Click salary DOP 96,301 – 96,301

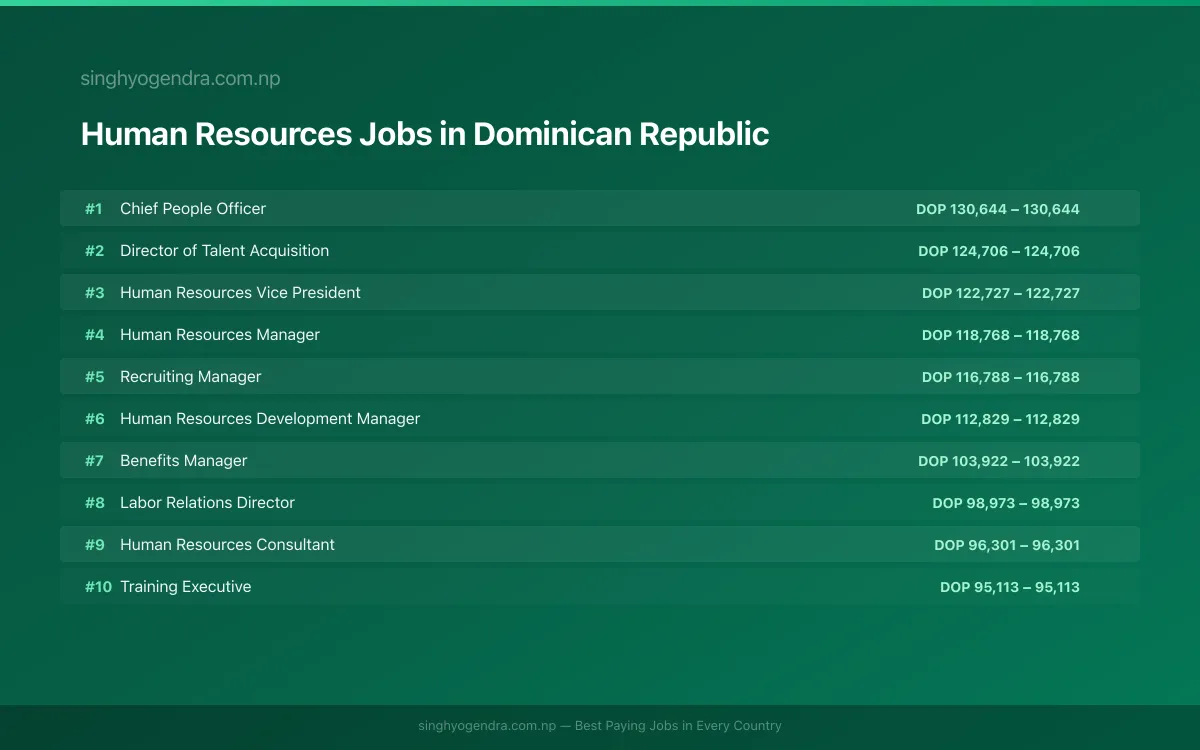(1007, 545)
